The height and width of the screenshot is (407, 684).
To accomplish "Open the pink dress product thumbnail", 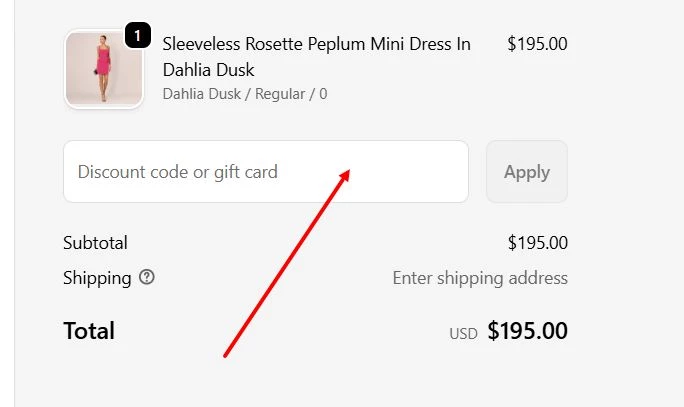I will point(103,69).
